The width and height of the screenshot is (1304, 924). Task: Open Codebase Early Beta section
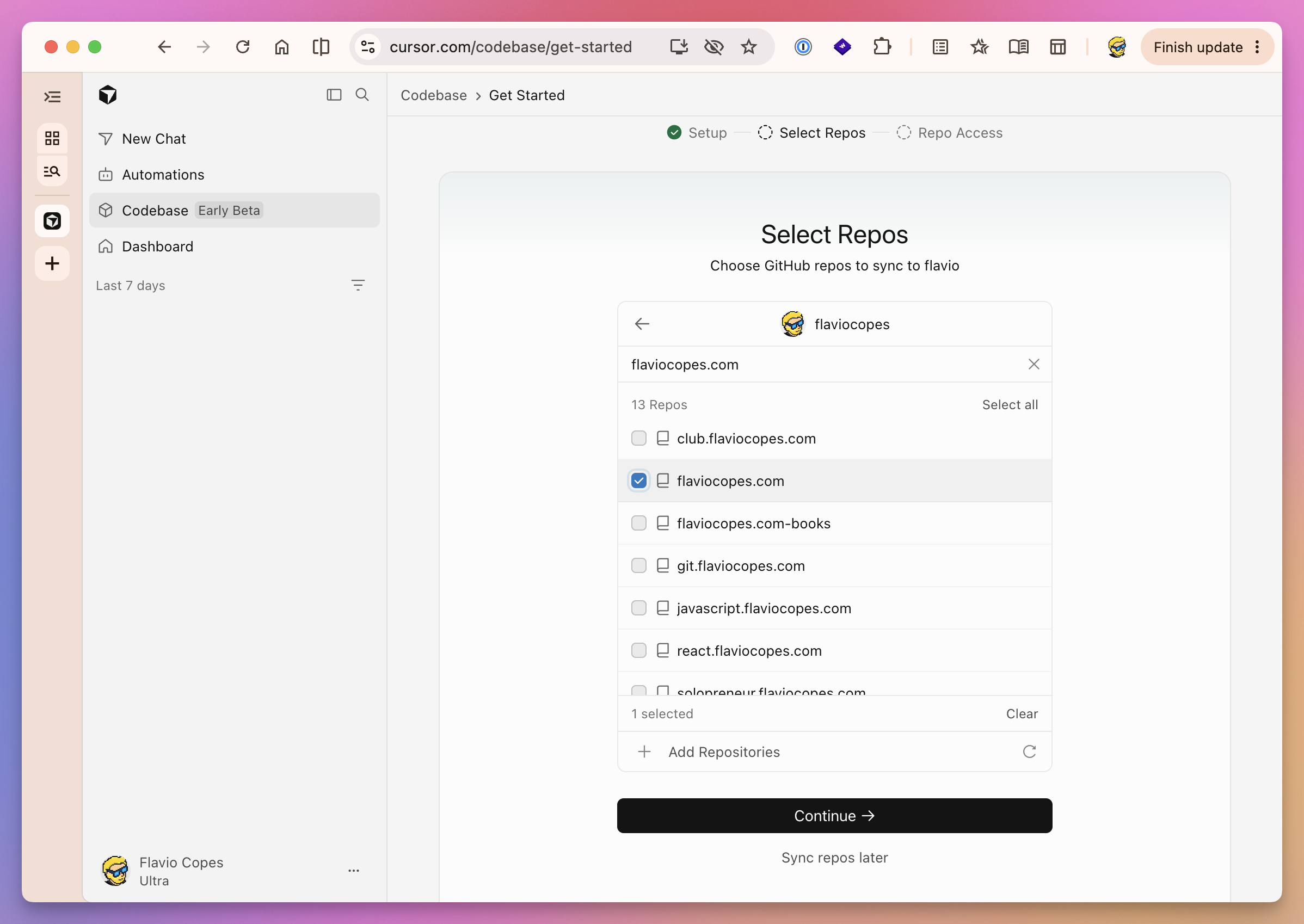coord(235,211)
